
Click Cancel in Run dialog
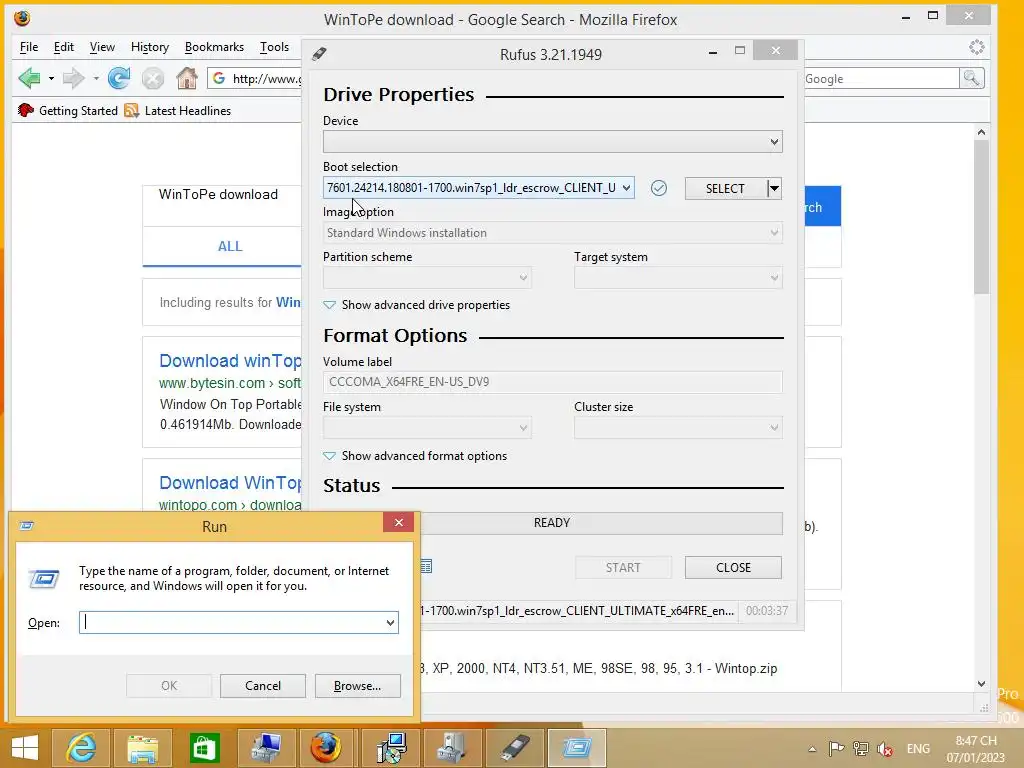263,686
